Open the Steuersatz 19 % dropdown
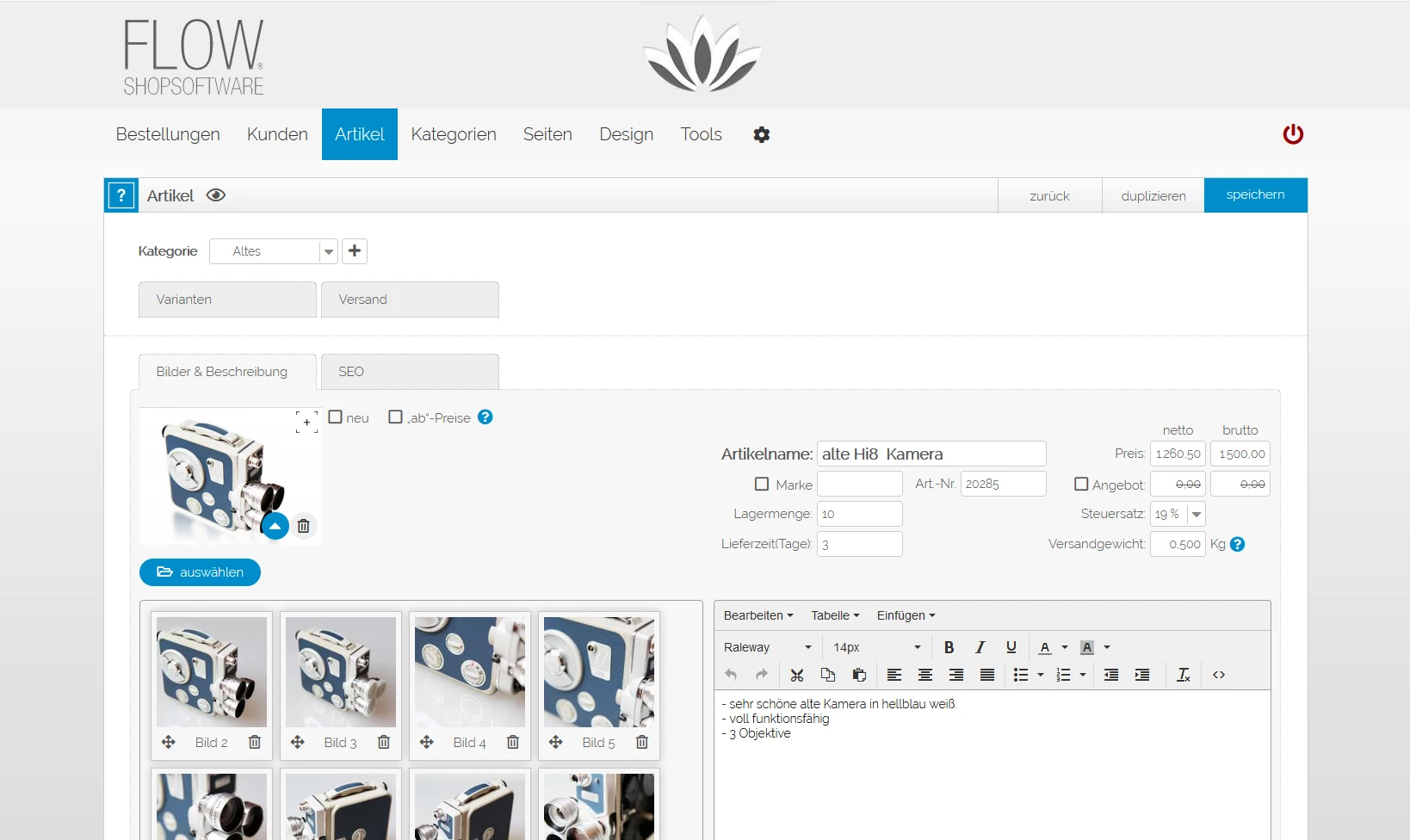This screenshot has width=1410, height=840. click(x=1178, y=514)
